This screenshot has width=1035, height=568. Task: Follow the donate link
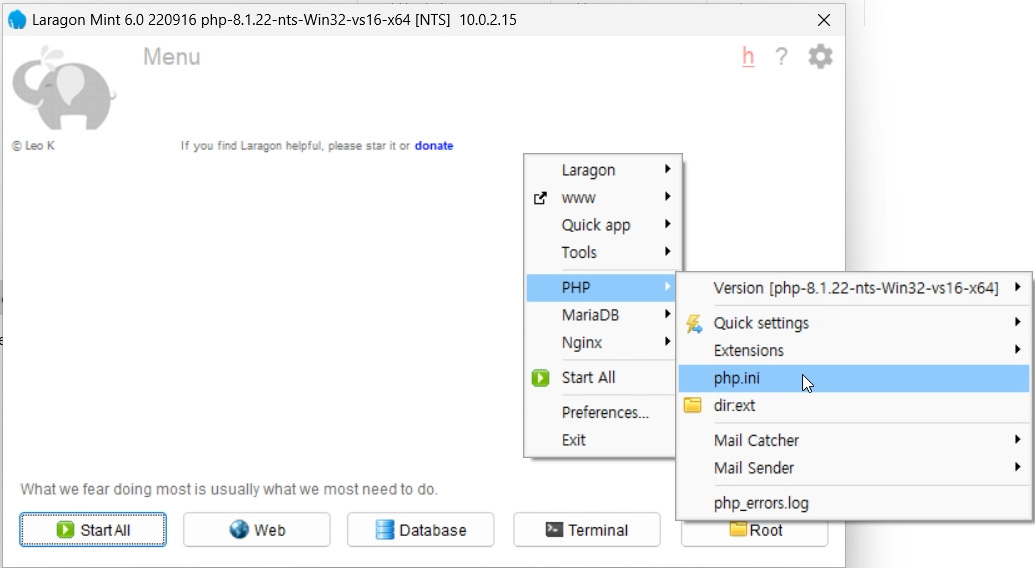coord(434,146)
